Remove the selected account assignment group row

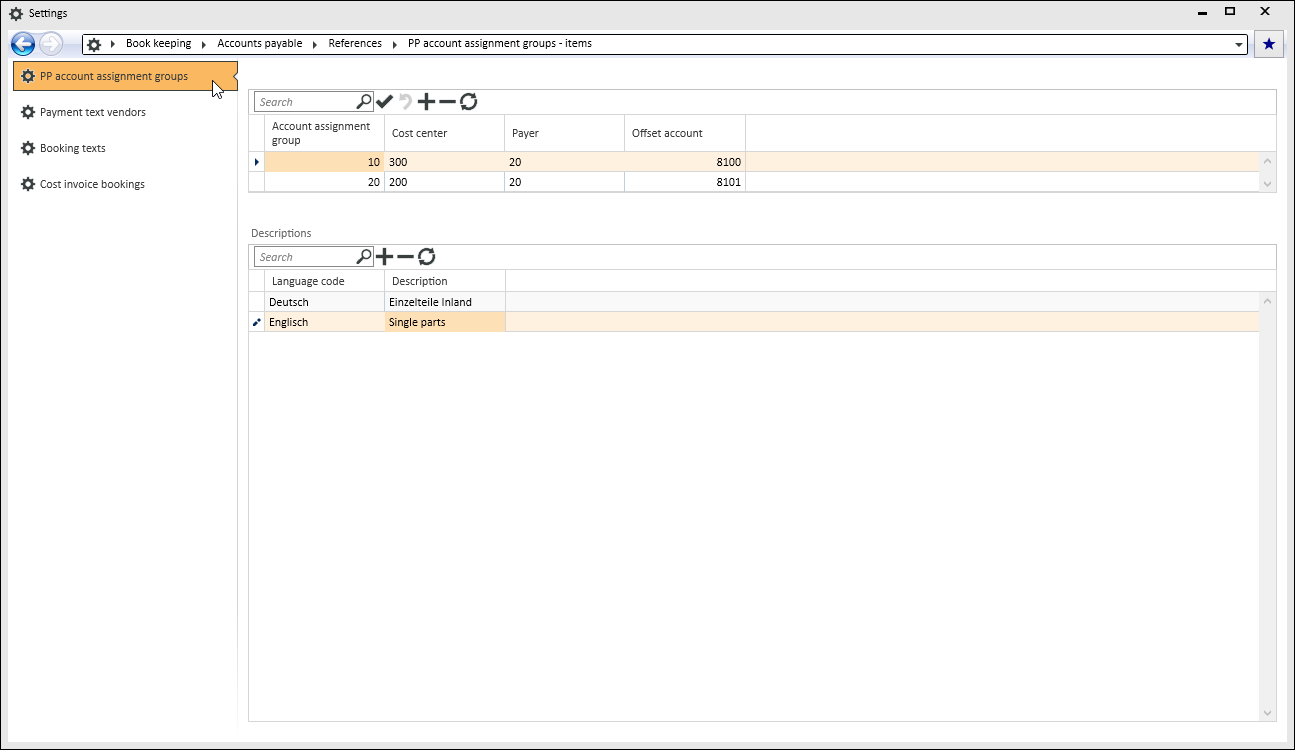click(x=447, y=102)
